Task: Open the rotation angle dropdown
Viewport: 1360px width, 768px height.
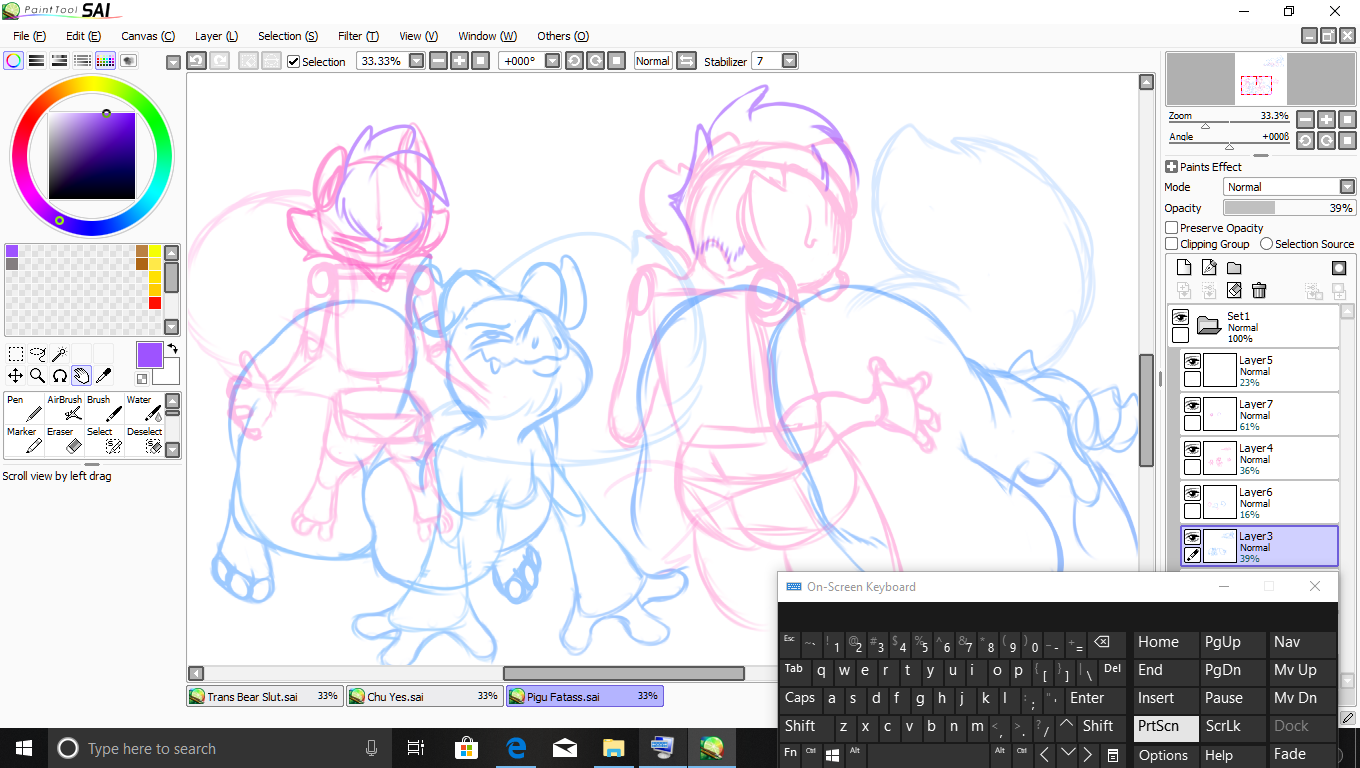Action: 552,61
